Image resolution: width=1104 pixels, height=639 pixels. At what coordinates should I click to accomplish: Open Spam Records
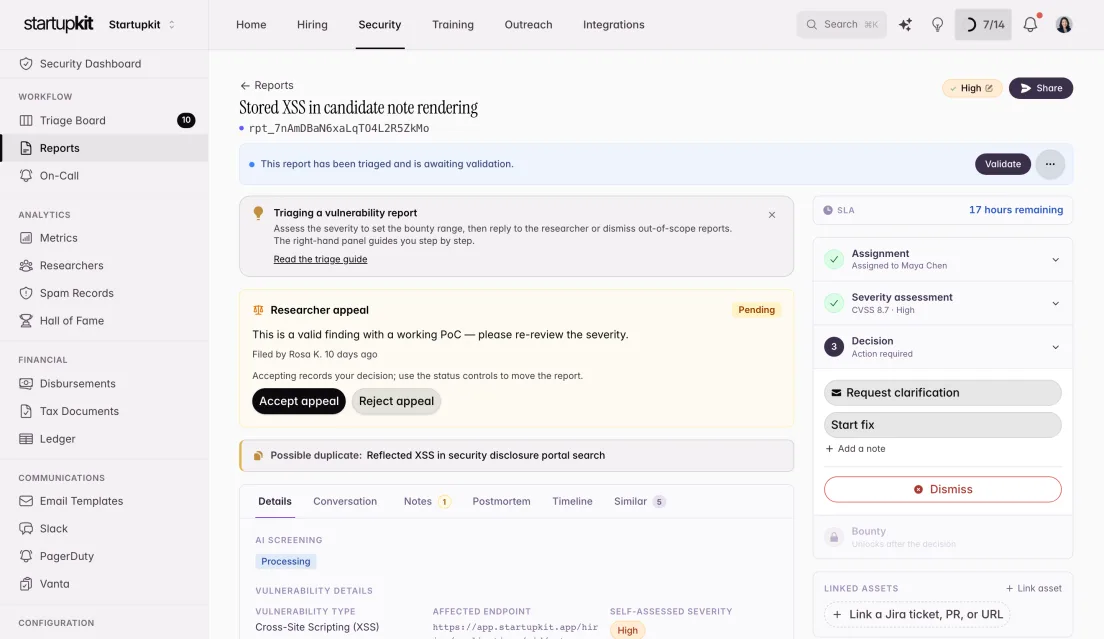[x=104, y=293]
